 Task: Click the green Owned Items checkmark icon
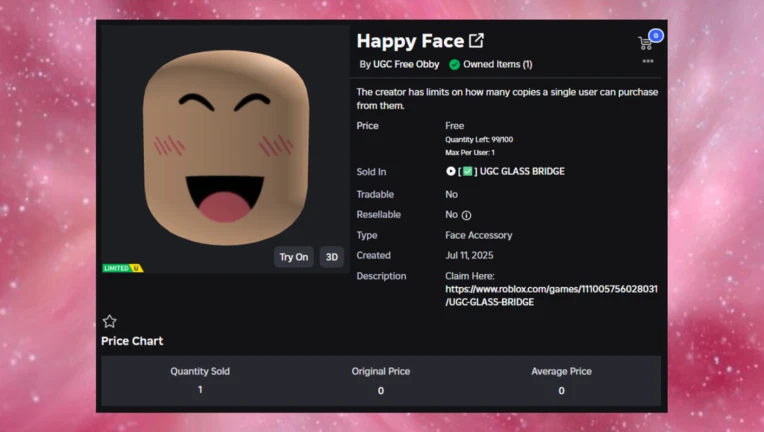coord(454,64)
